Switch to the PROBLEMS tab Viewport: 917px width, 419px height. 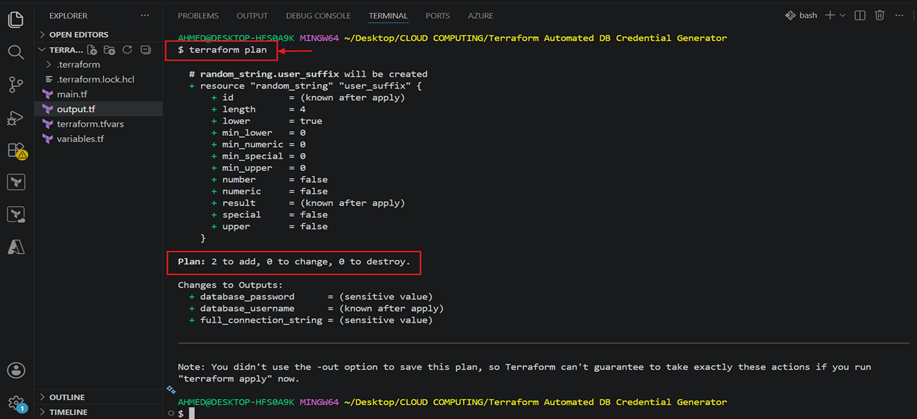198,16
